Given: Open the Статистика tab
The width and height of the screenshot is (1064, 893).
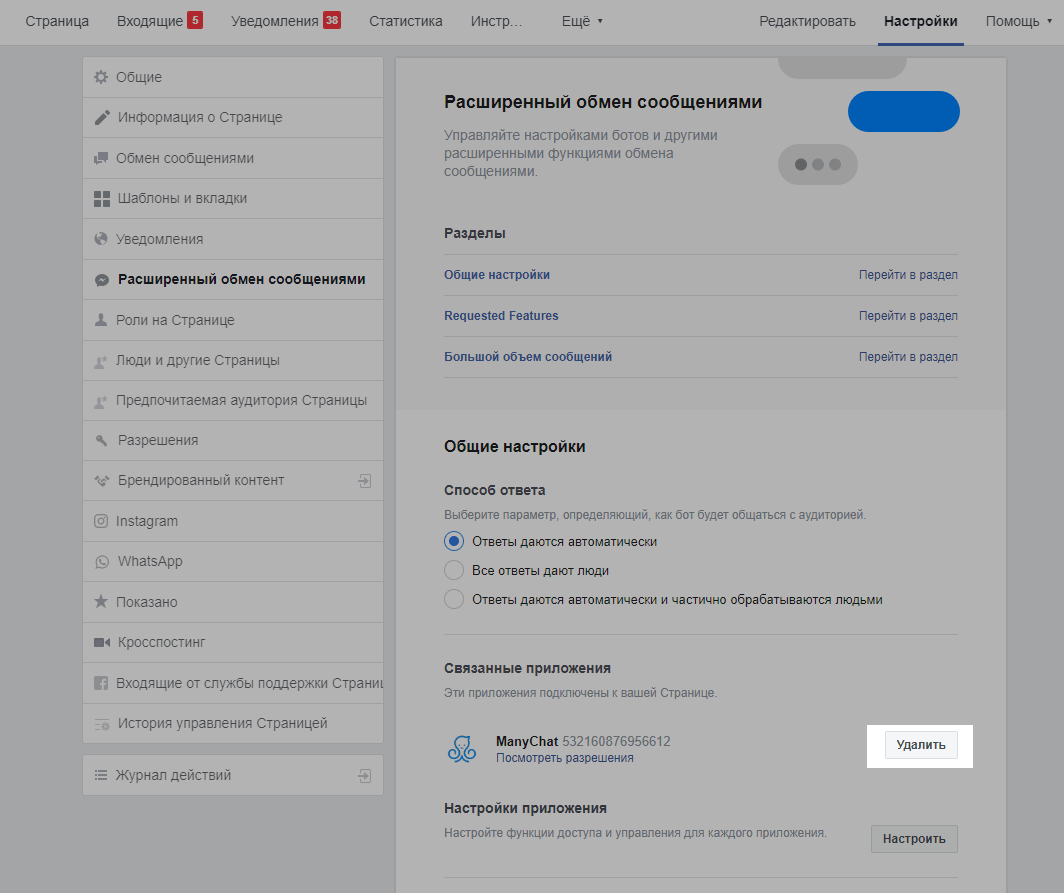Looking at the screenshot, I should point(406,21).
